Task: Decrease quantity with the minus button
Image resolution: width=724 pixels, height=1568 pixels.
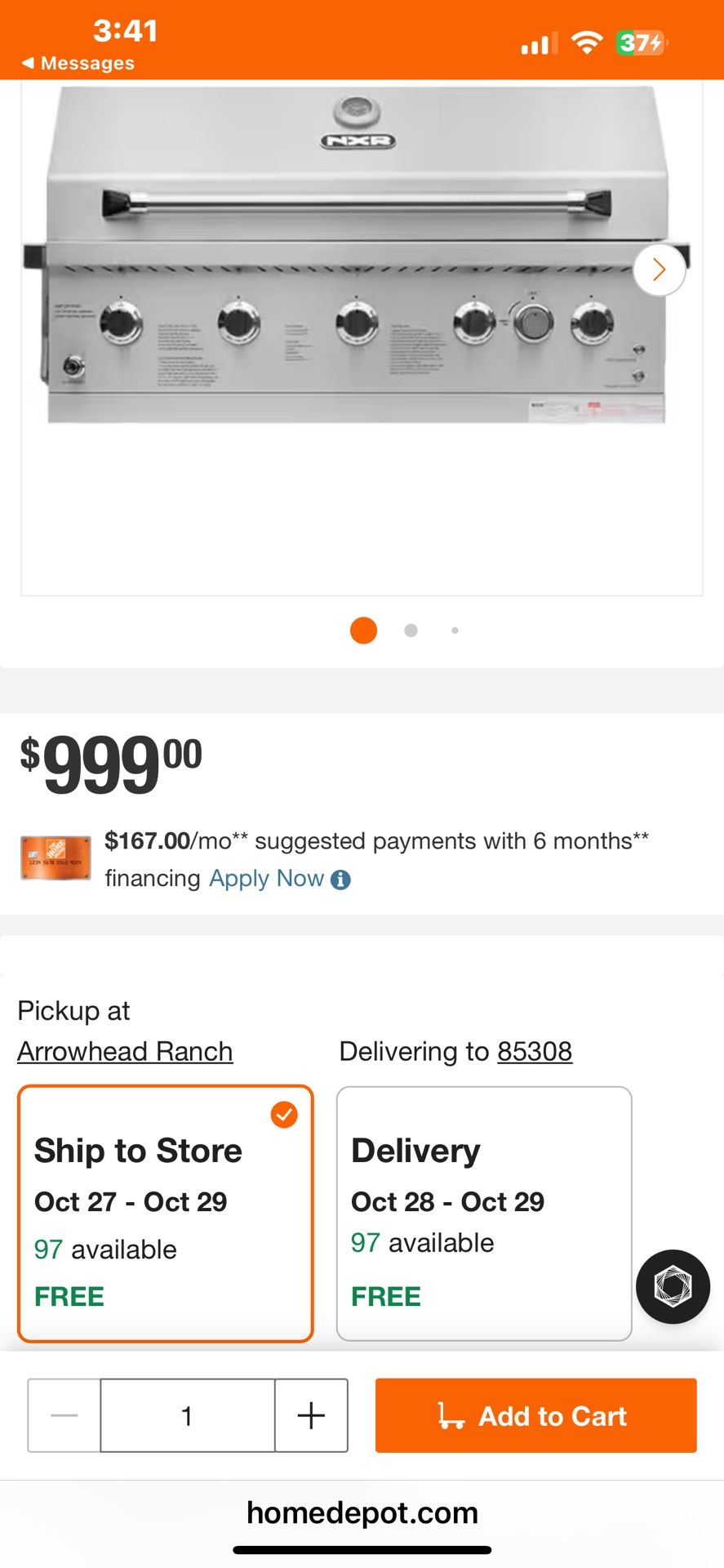Action: (x=64, y=1415)
